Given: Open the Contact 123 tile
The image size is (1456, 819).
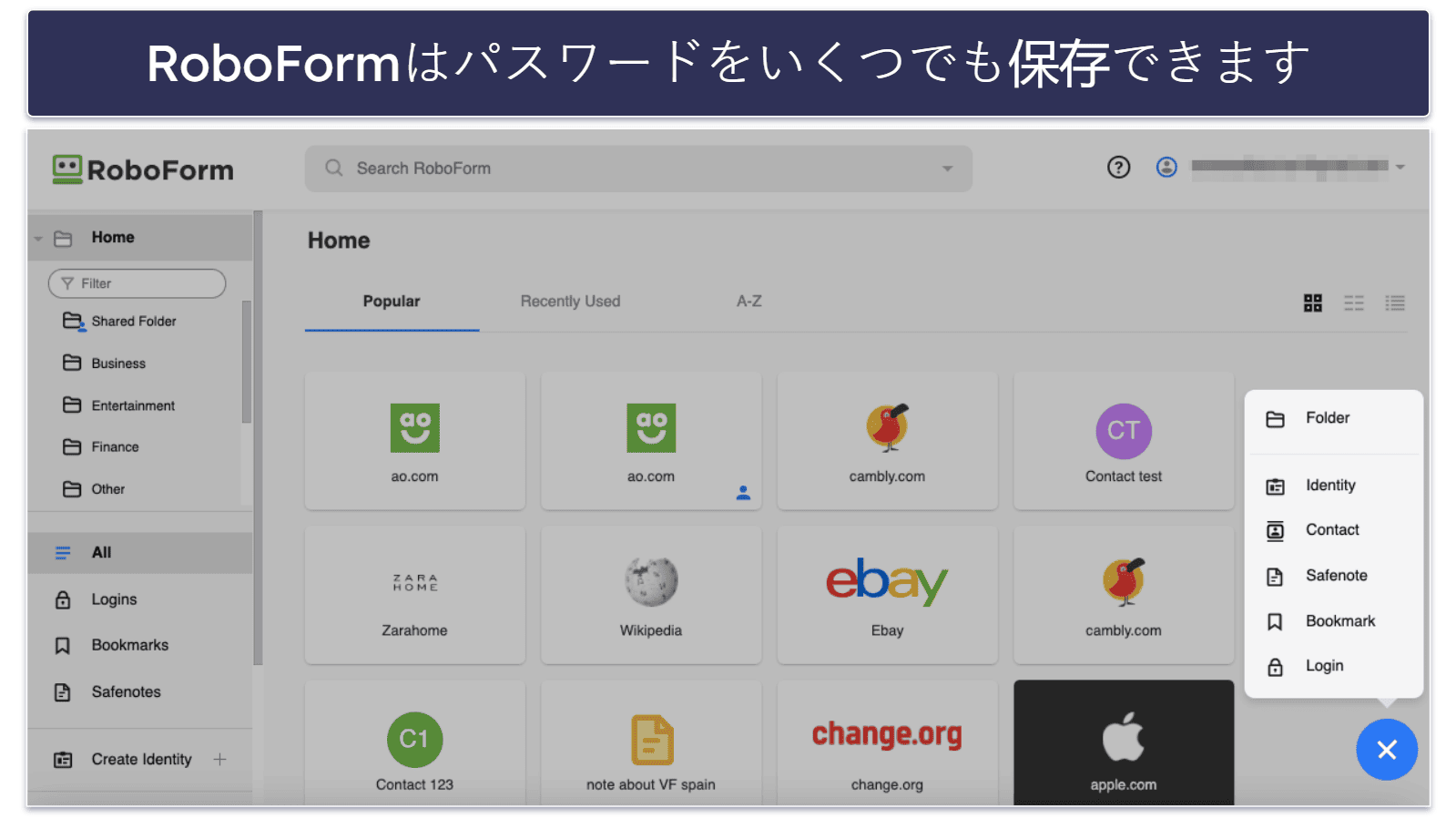Looking at the screenshot, I should coord(414,742).
